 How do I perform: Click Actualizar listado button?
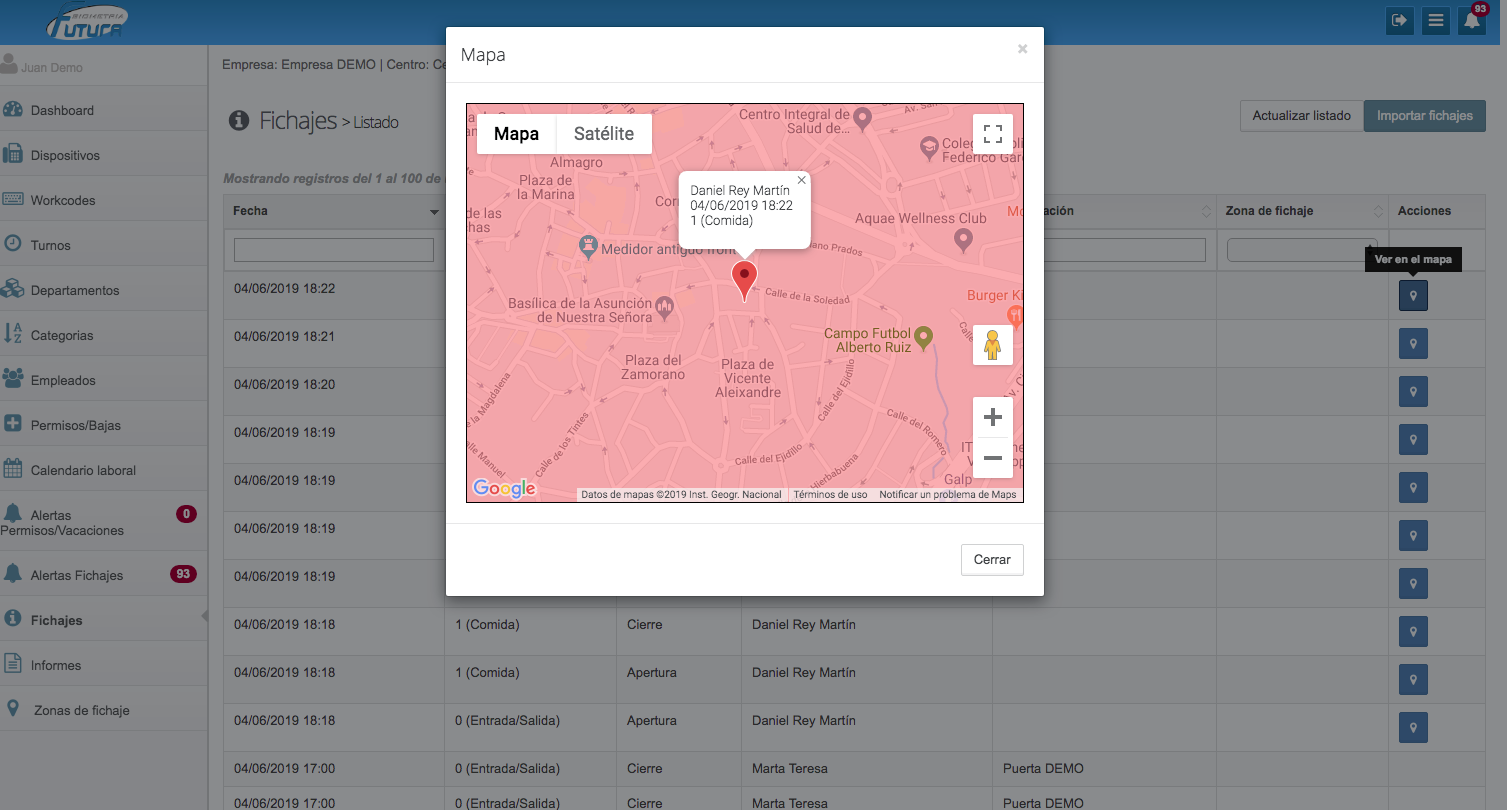click(1301, 116)
